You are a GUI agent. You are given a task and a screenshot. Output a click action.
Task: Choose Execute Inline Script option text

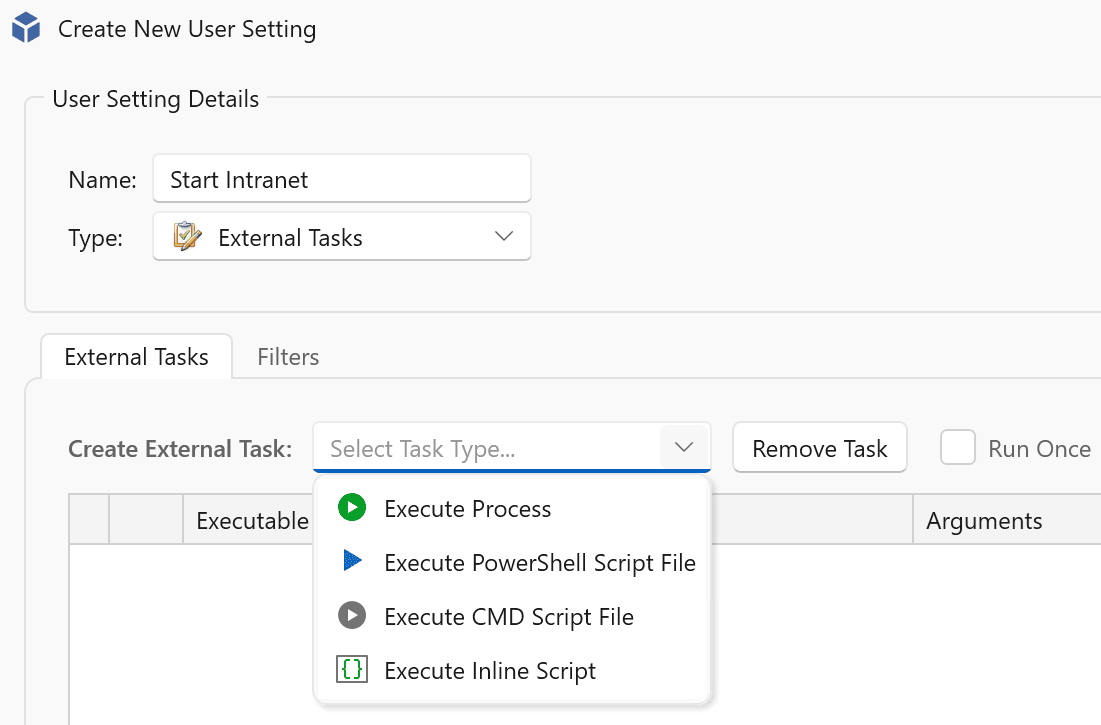pyautogui.click(x=490, y=671)
